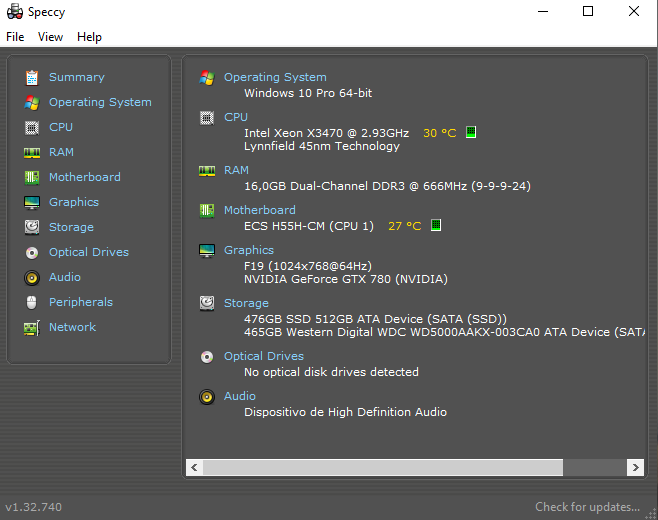Click Check for updates link
The image size is (658, 520).
click(588, 507)
